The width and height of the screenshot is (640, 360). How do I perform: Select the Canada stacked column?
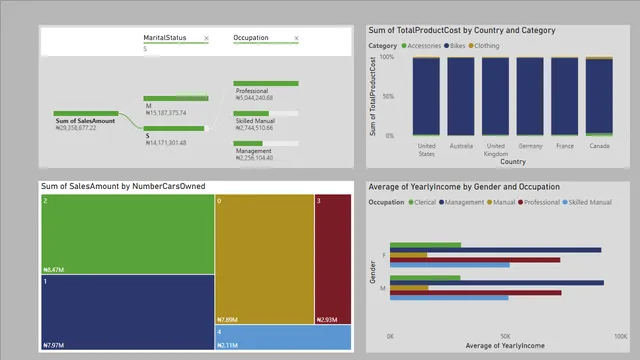click(599, 96)
